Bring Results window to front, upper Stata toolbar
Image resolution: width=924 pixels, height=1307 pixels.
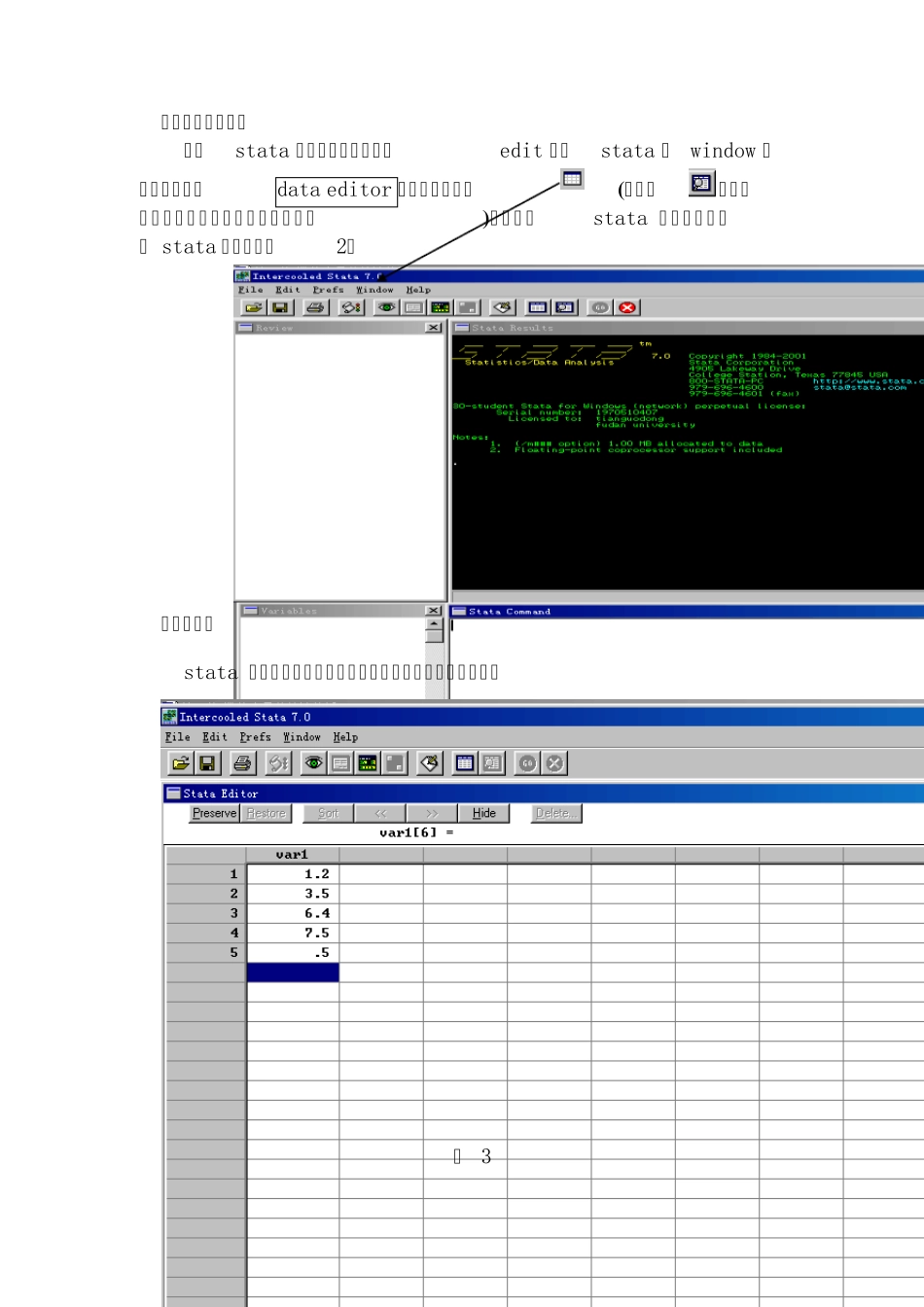[x=414, y=307]
